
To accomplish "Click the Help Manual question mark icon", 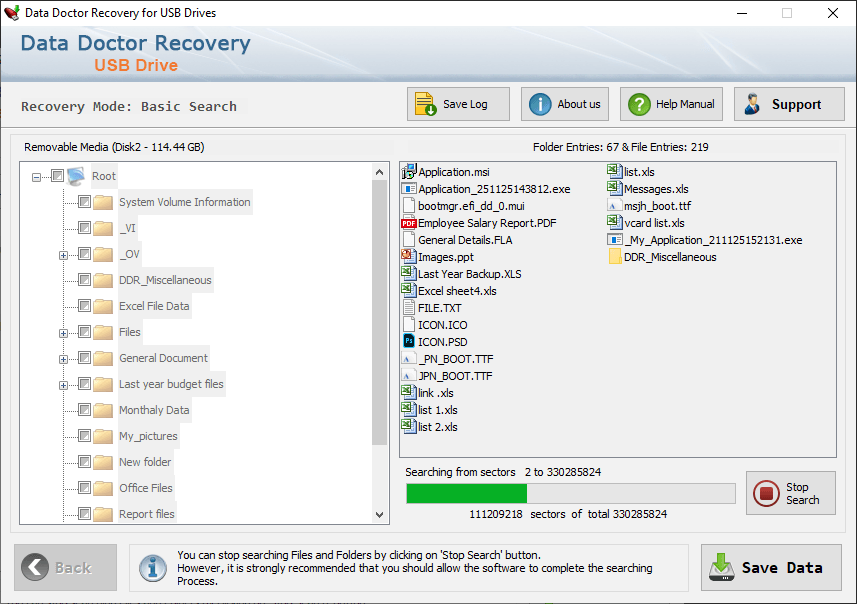I will 639,104.
